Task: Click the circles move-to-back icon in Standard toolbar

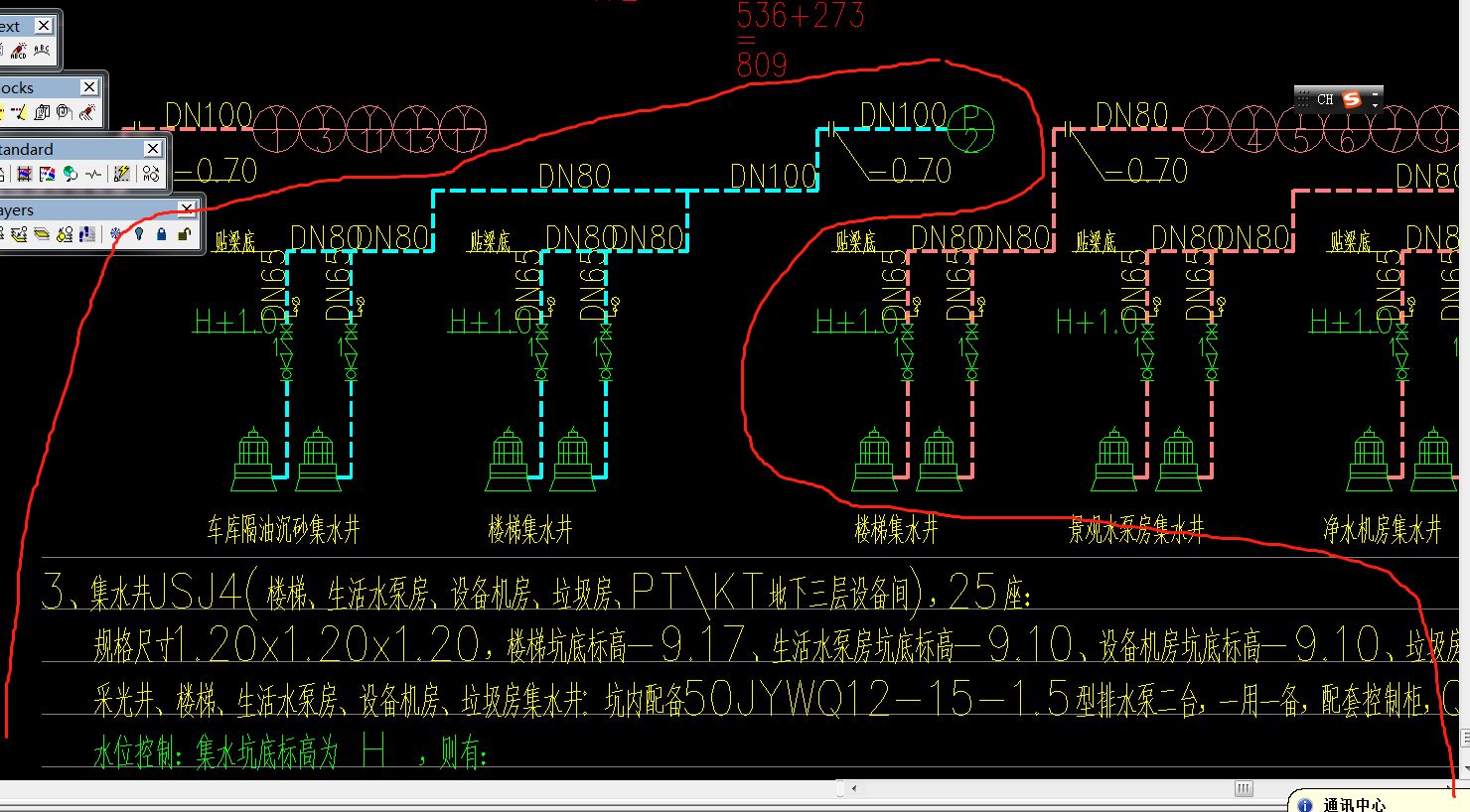Action: [x=151, y=174]
